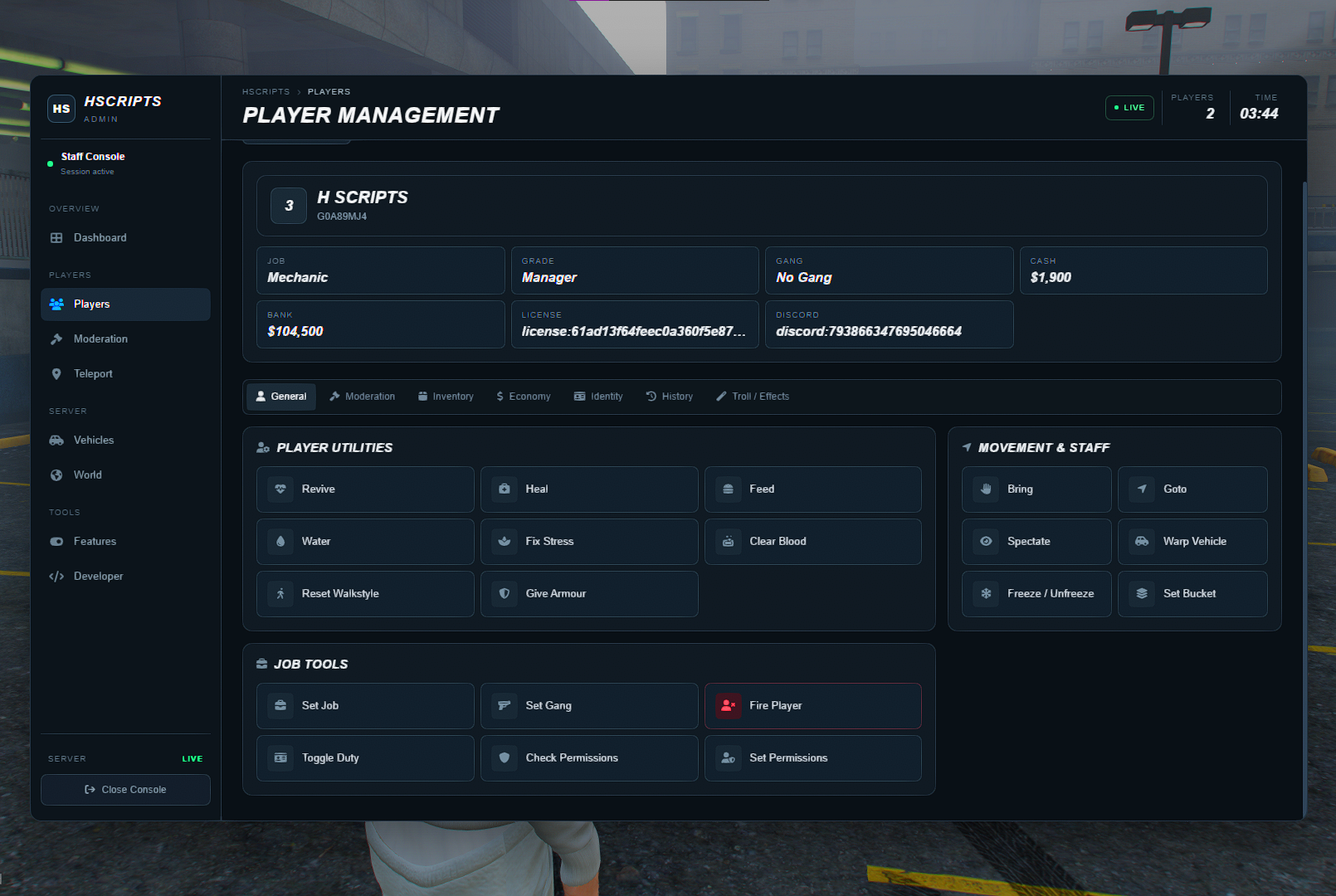Click the Reset Walkstyle walking icon

coord(280,594)
